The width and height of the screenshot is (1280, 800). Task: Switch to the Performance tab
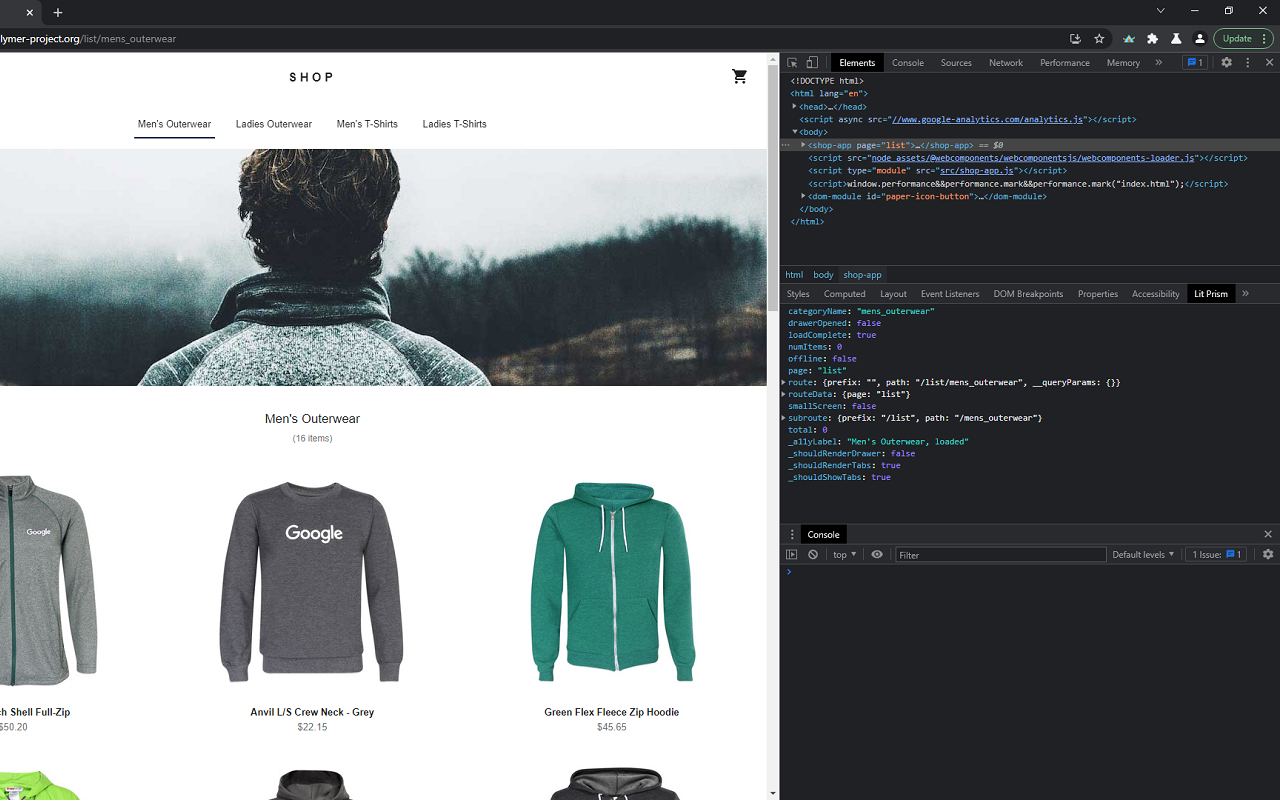pyautogui.click(x=1065, y=63)
